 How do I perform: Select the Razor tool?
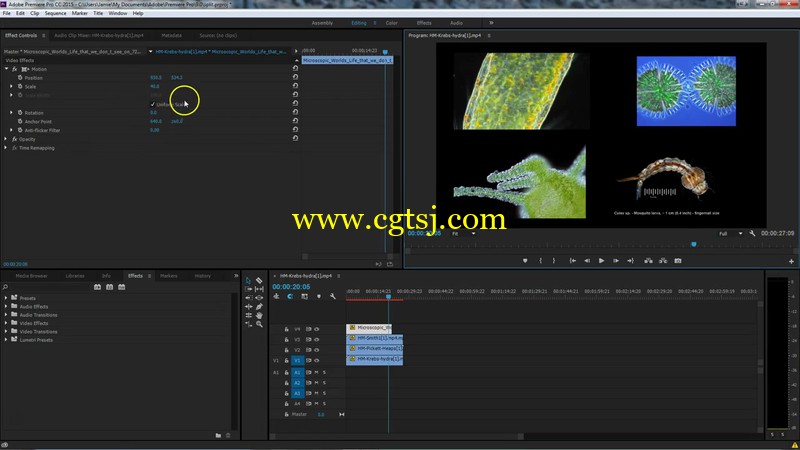pyautogui.click(x=259, y=281)
